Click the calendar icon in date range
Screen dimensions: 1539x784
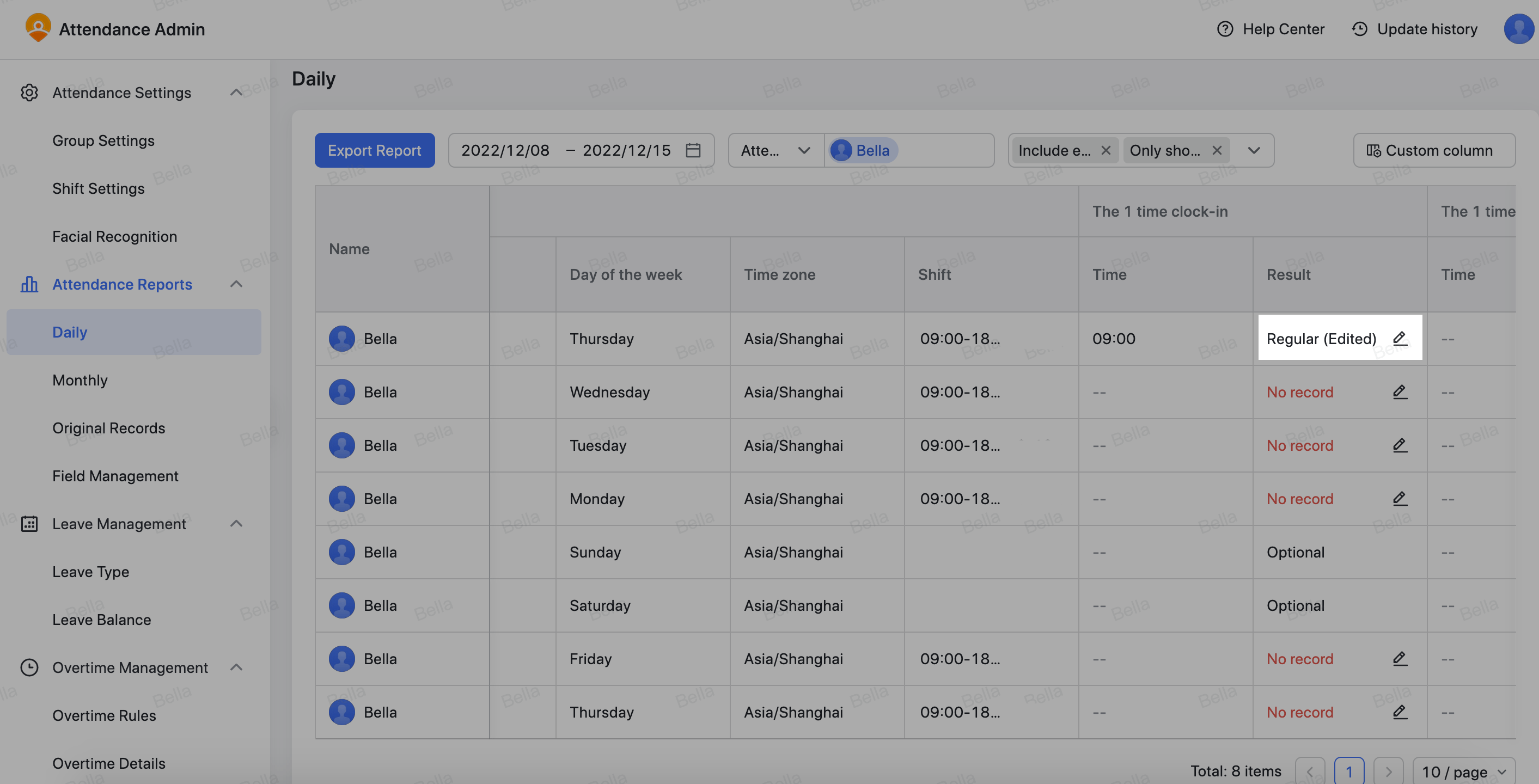click(693, 150)
